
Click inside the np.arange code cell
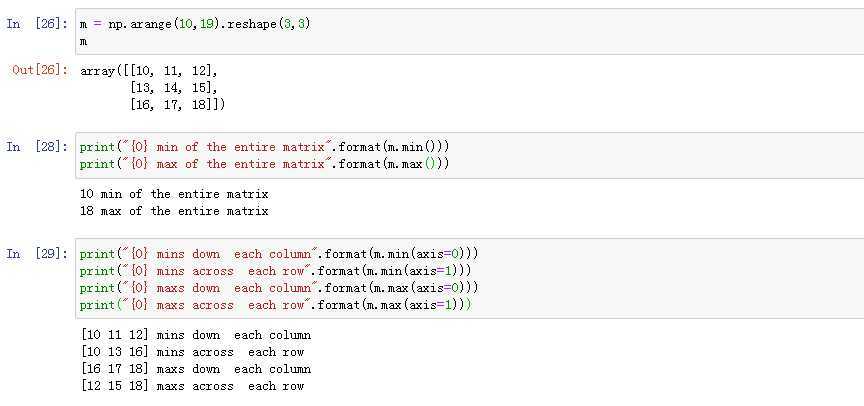click(469, 33)
